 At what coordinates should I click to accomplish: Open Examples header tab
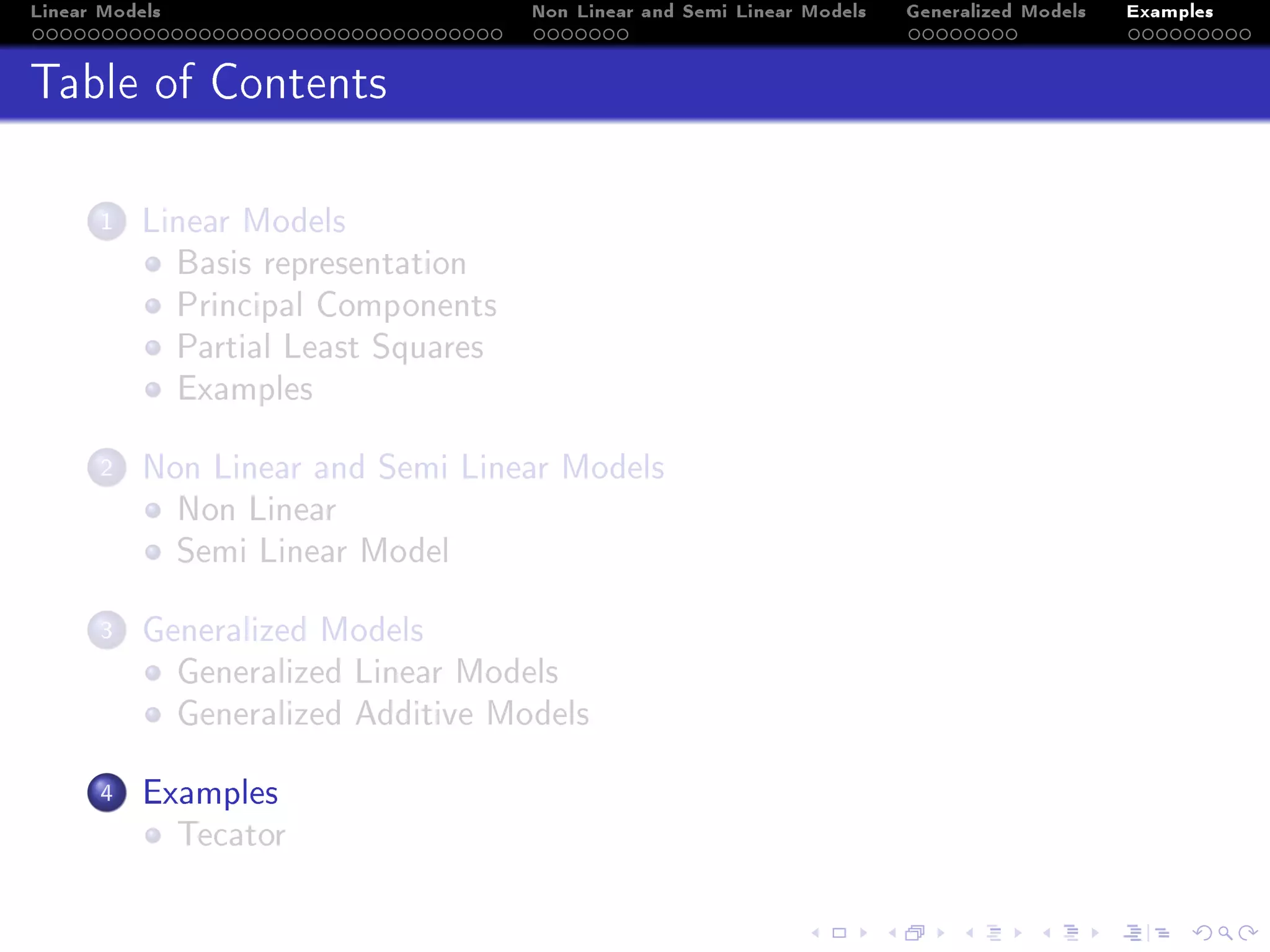pos(1170,12)
